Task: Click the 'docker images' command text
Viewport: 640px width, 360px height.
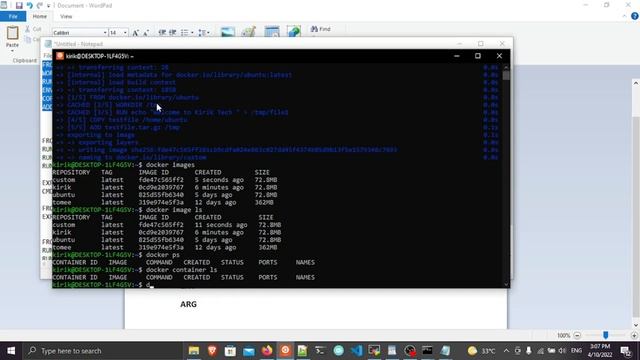Action: point(170,165)
